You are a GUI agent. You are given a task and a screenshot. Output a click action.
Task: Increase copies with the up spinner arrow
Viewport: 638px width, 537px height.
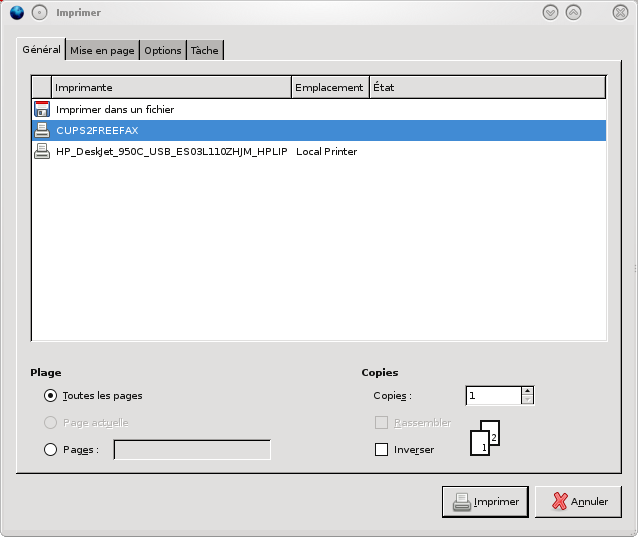click(527, 391)
